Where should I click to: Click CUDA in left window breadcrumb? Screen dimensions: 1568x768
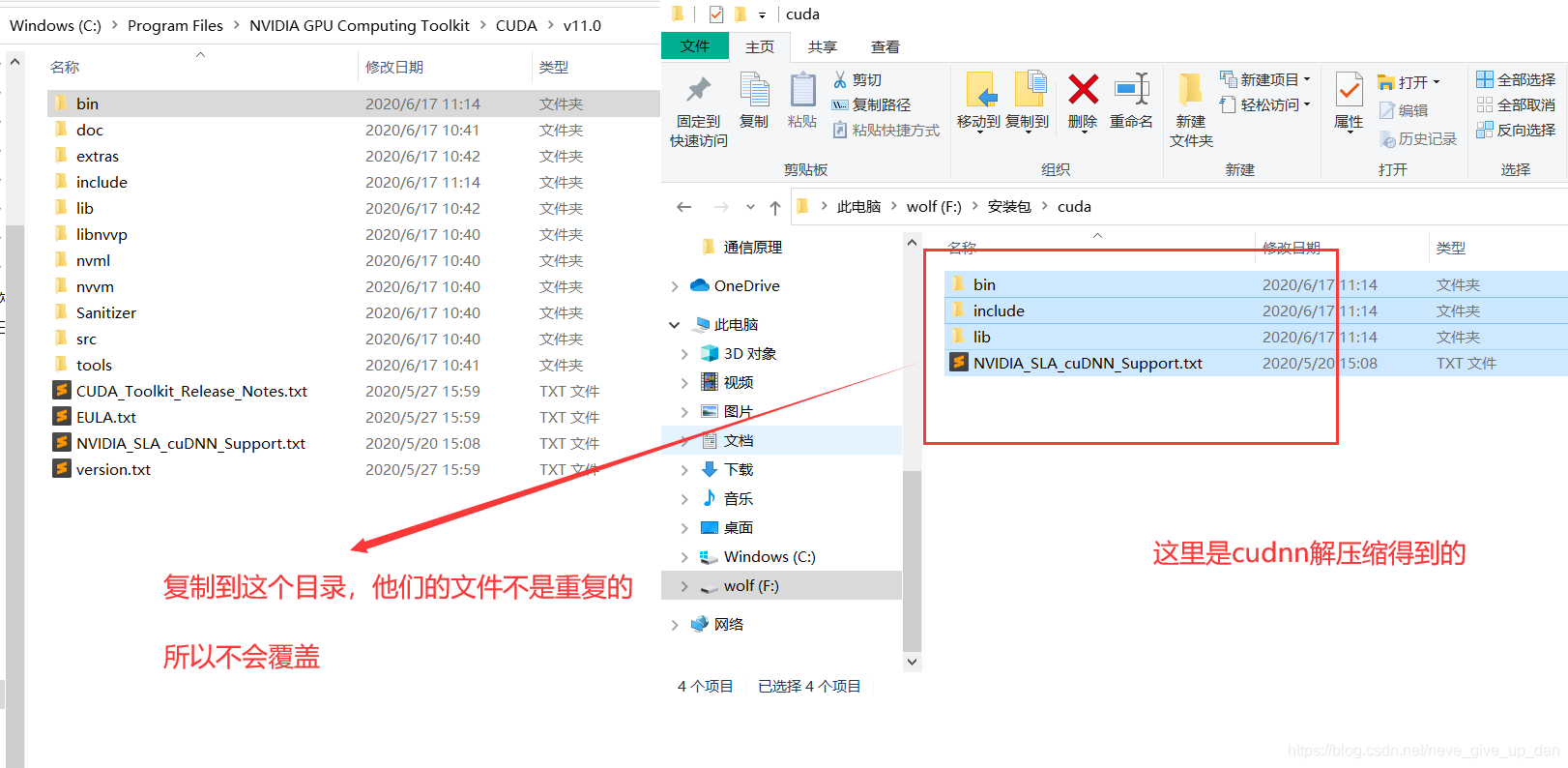(x=516, y=25)
